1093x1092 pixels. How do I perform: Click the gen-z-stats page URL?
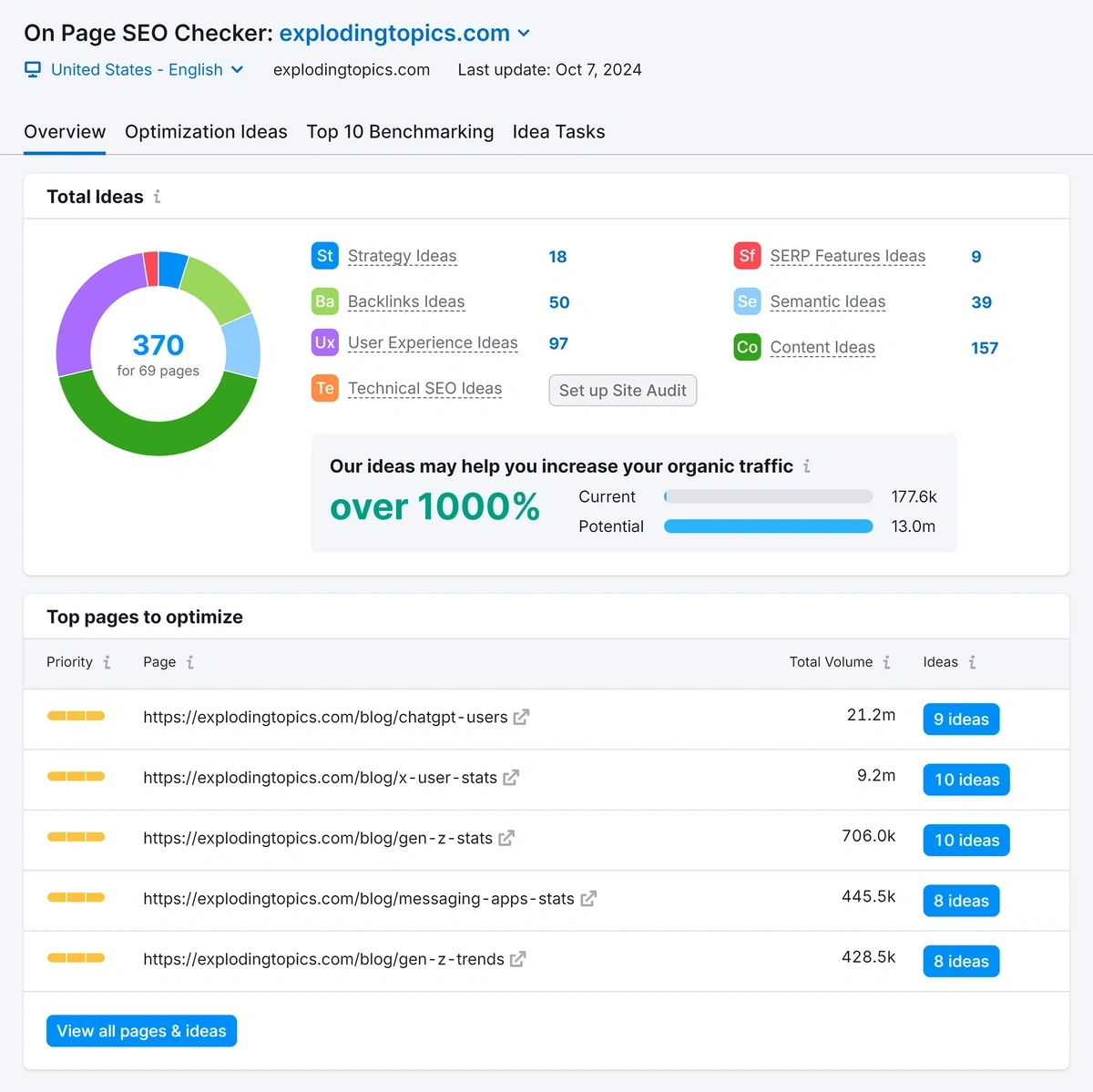point(318,838)
